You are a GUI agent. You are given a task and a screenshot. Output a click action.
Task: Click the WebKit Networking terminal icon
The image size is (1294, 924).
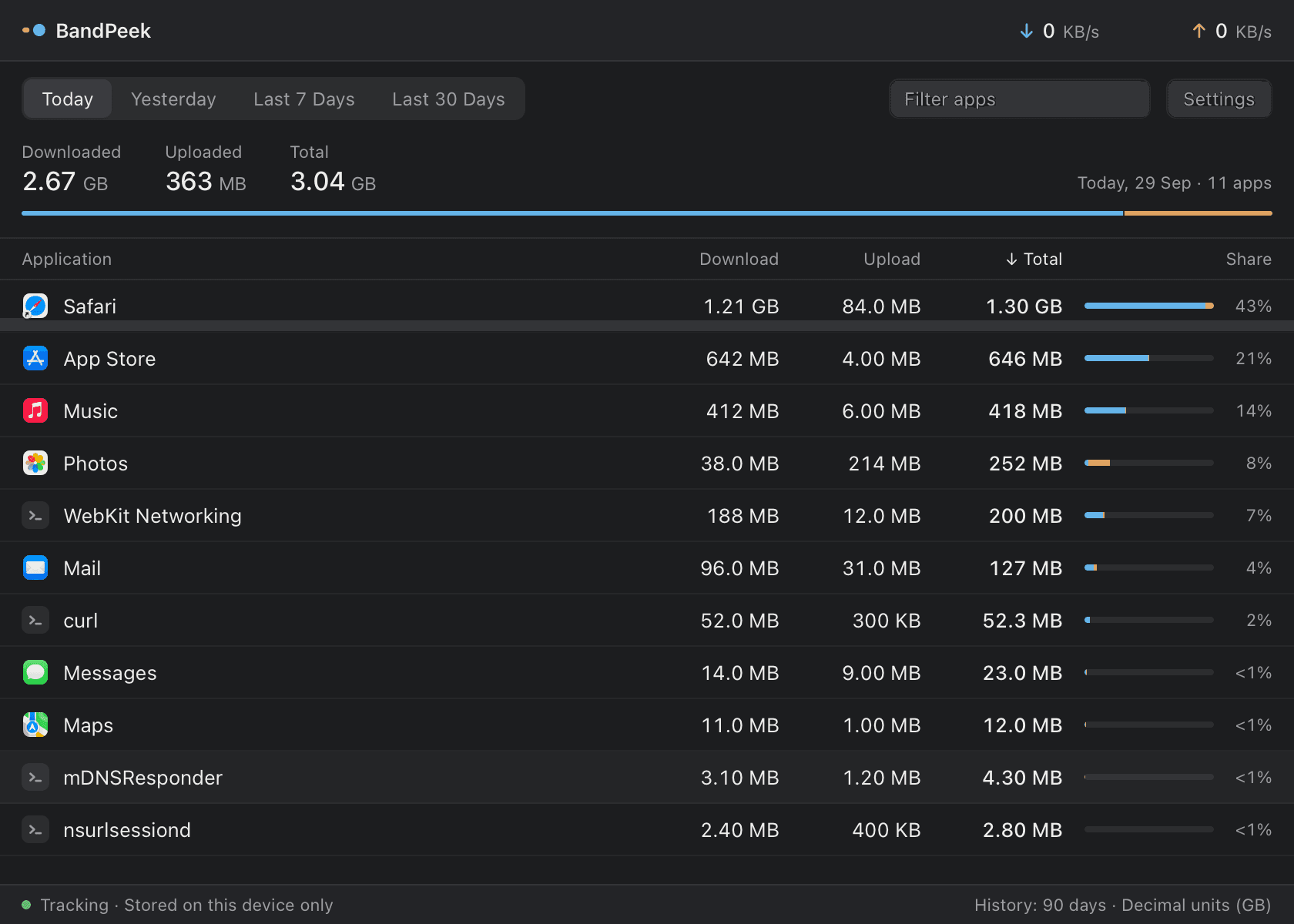click(35, 516)
